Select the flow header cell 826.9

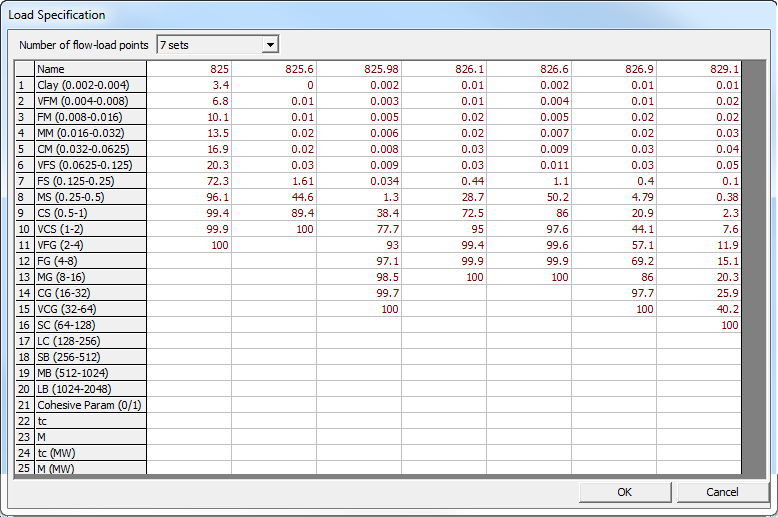614,69
